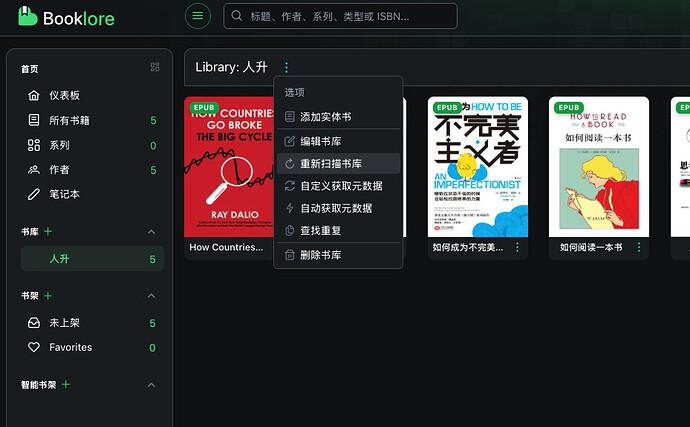Click the 如何成为不完美... book title
The height and width of the screenshot is (427, 690).
pos(468,247)
